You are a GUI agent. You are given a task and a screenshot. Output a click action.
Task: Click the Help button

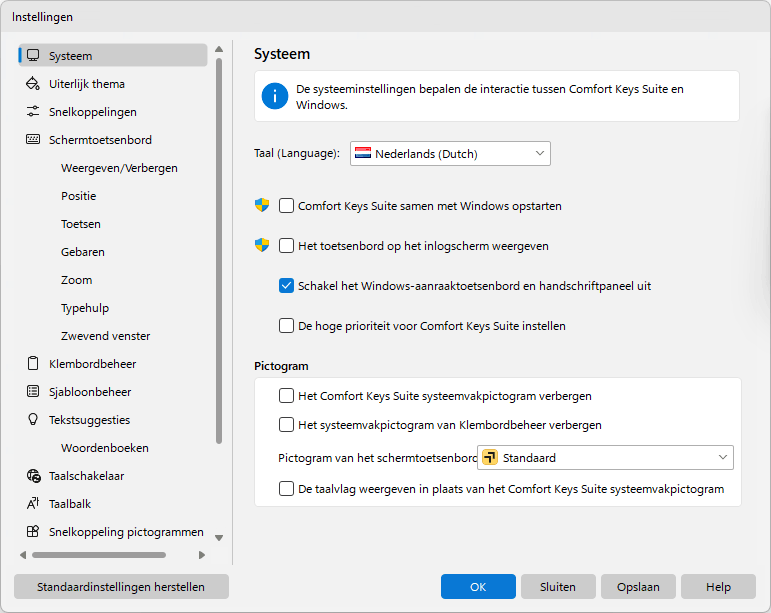[718, 586]
